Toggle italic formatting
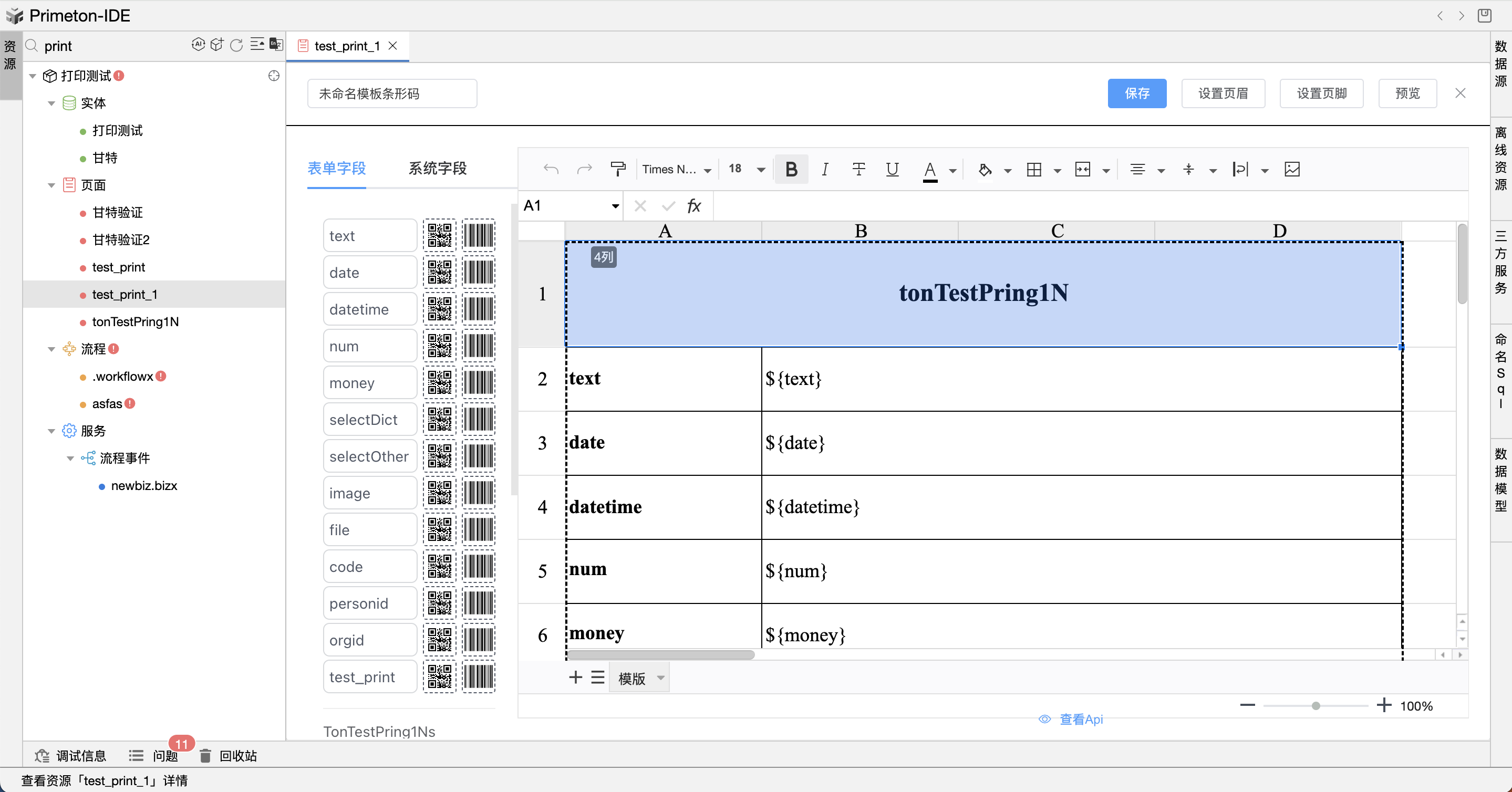This screenshot has height=792, width=1512. point(825,169)
